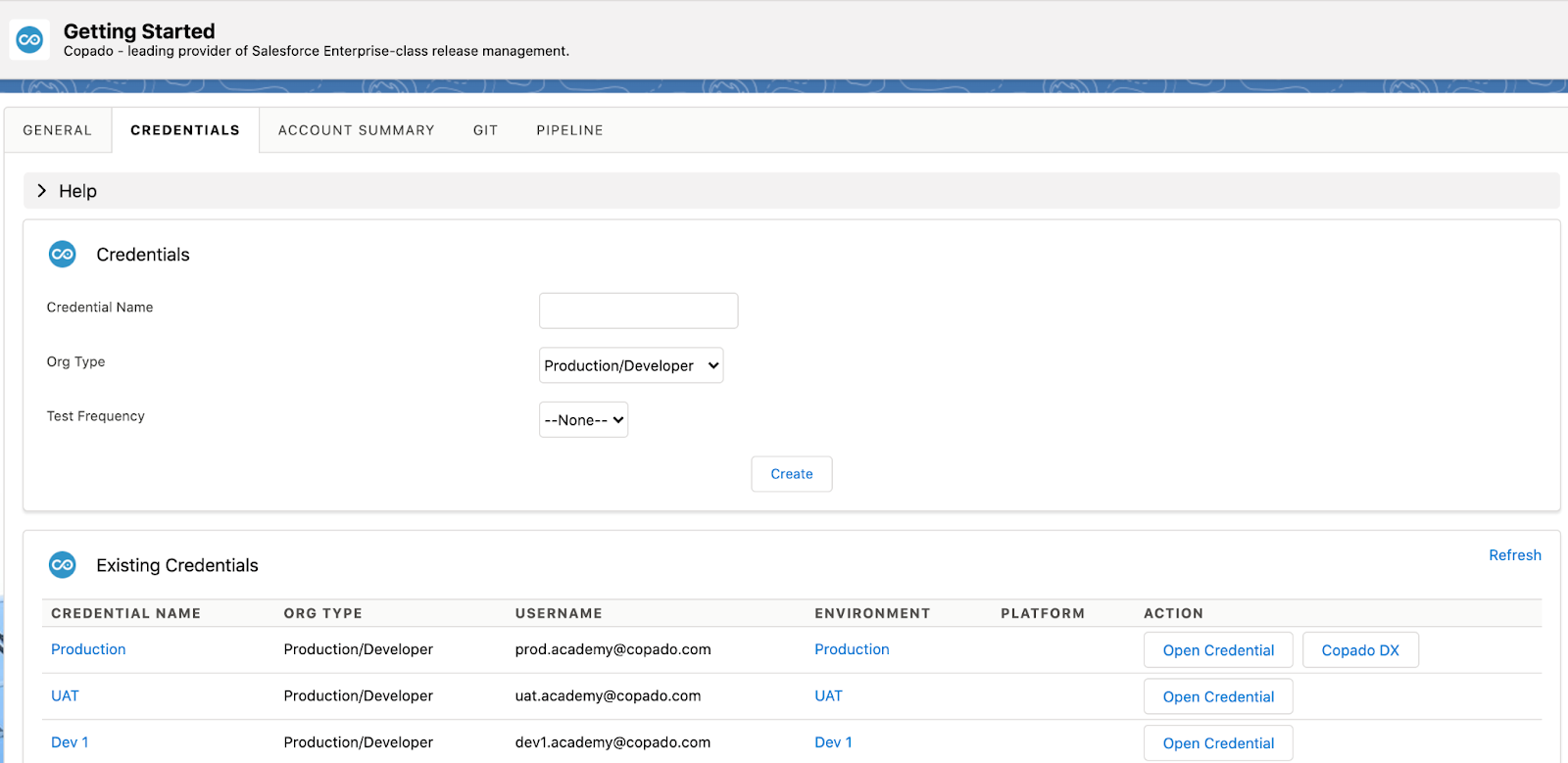Click the username uat.academy@copado.com
Image resolution: width=1568 pixels, height=763 pixels.
click(609, 696)
